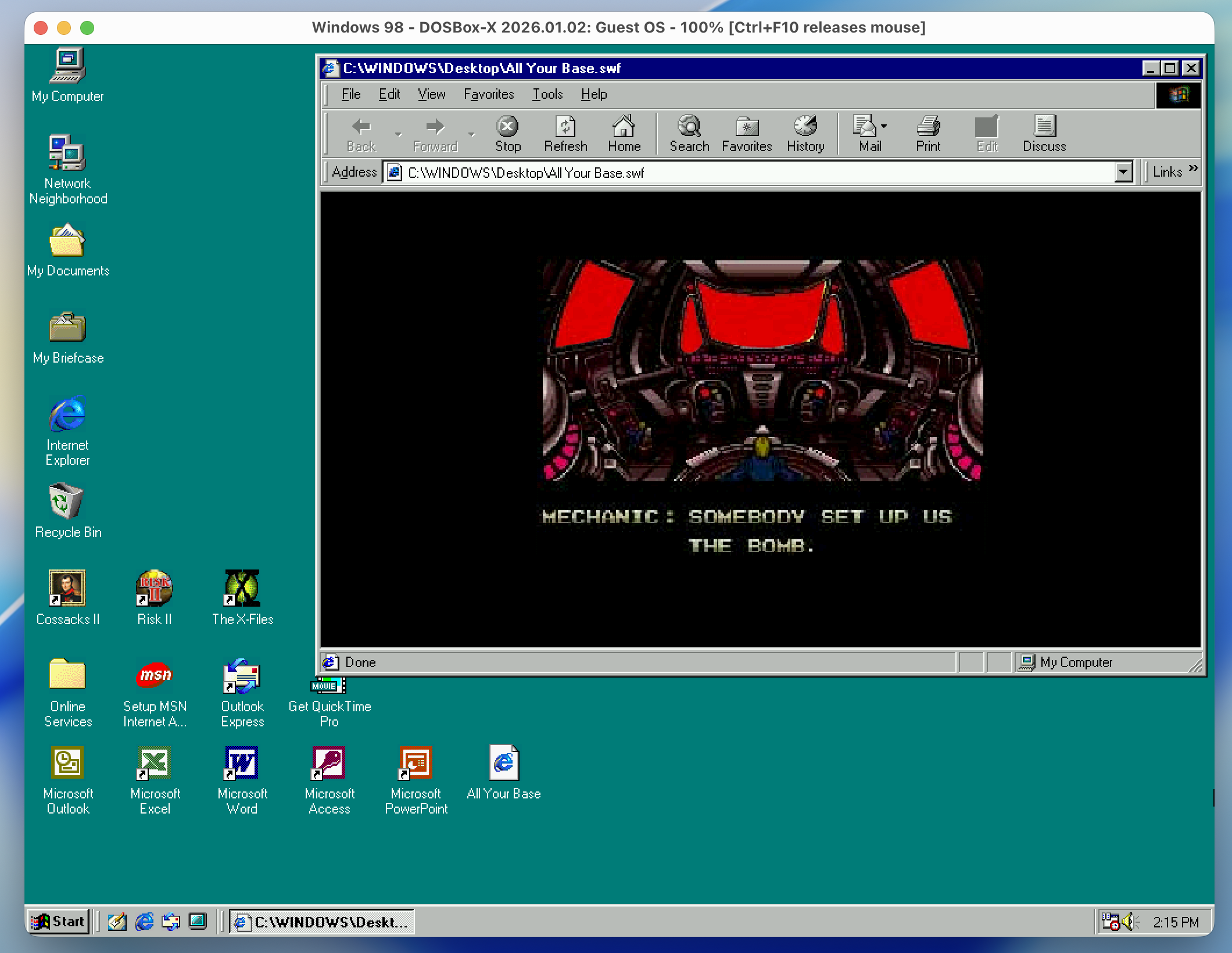This screenshot has width=1232, height=953.
Task: Launch Internet Explorer from Quick Launch
Action: point(144,922)
